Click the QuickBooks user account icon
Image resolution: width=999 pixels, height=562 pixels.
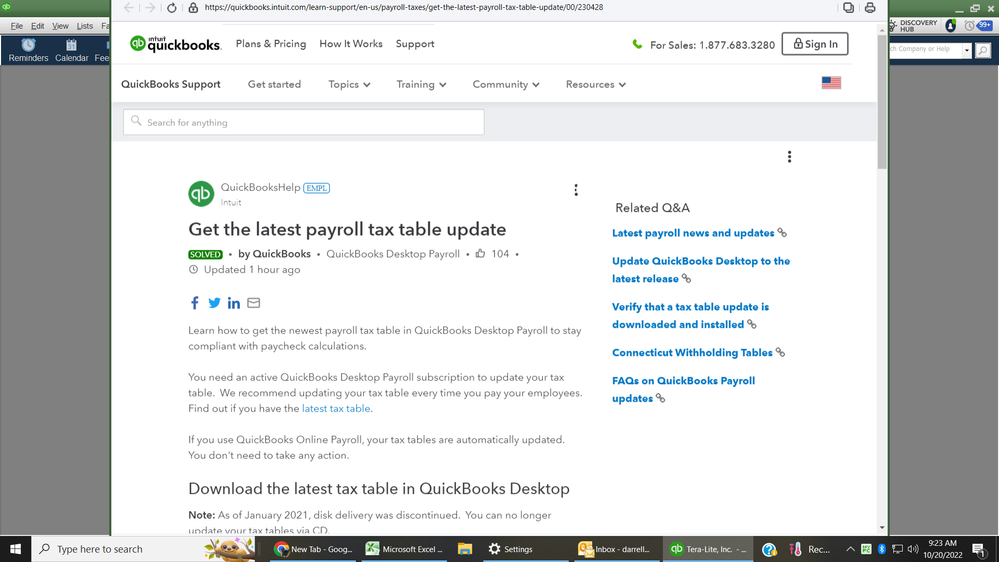pos(951,25)
